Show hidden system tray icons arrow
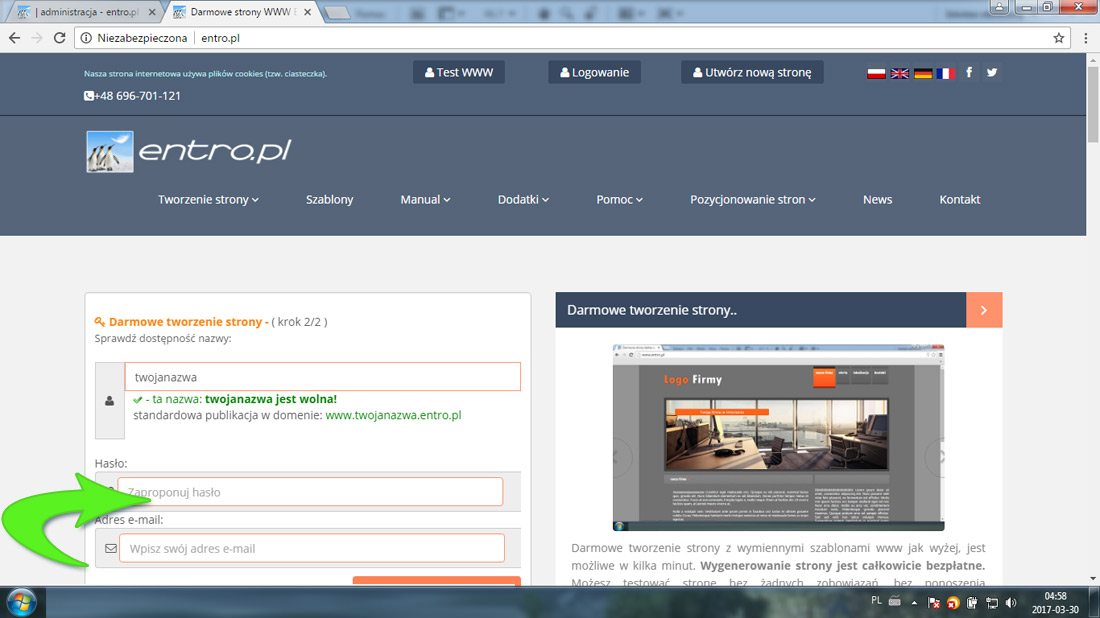Image resolution: width=1100 pixels, height=618 pixels. pyautogui.click(x=914, y=603)
